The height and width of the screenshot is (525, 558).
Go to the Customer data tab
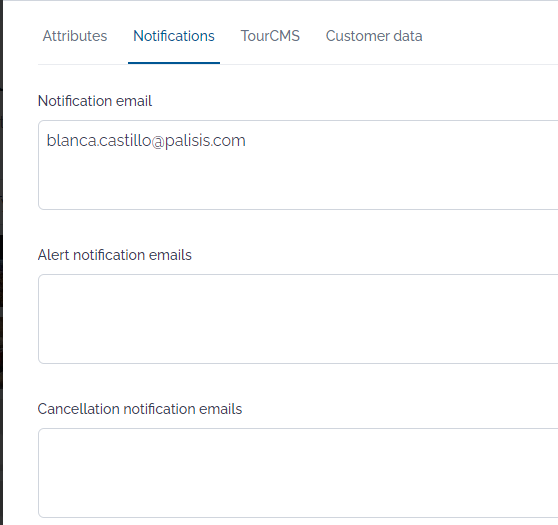pyautogui.click(x=374, y=36)
